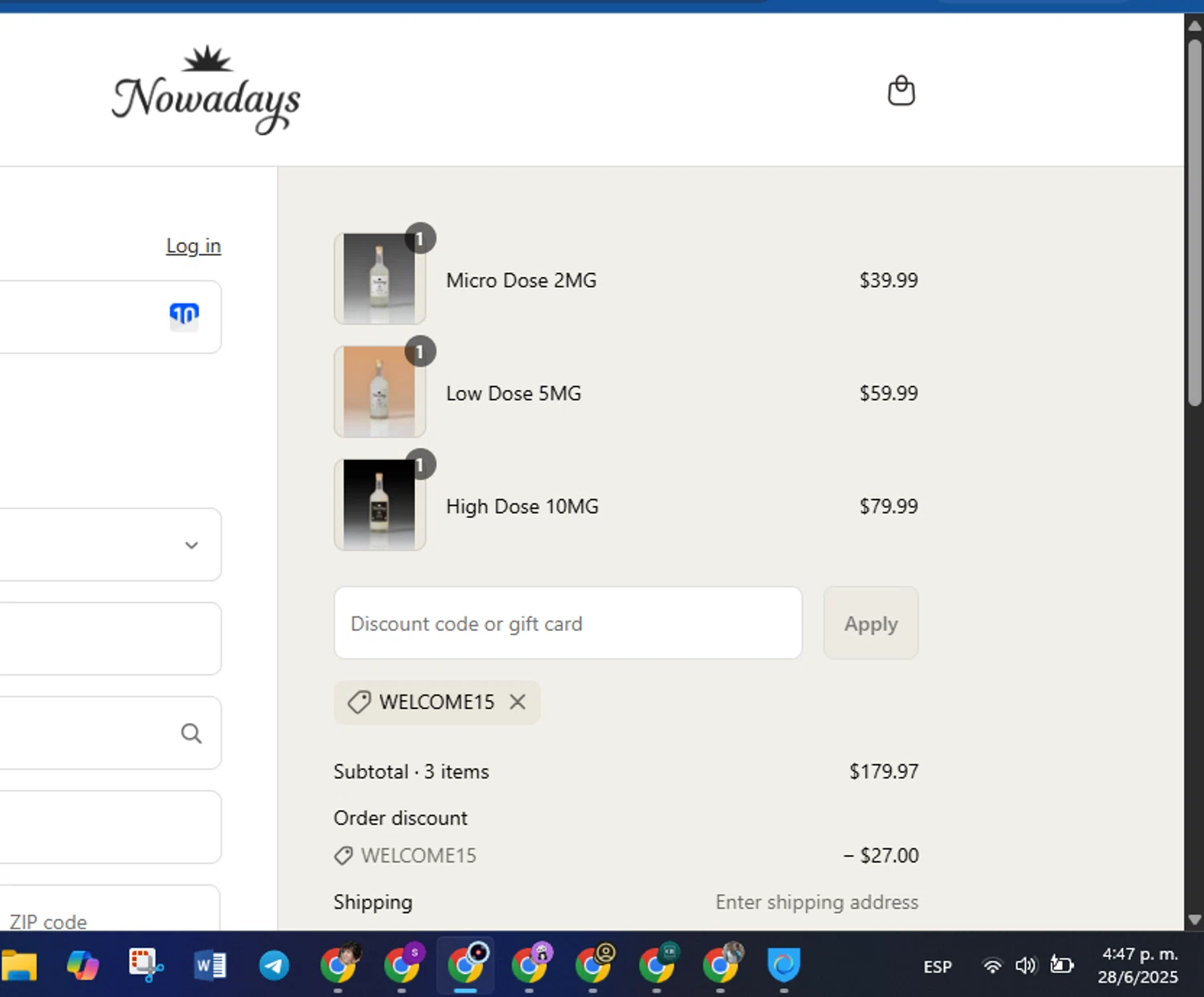Apply the discount code
The height and width of the screenshot is (997, 1204).
click(871, 623)
